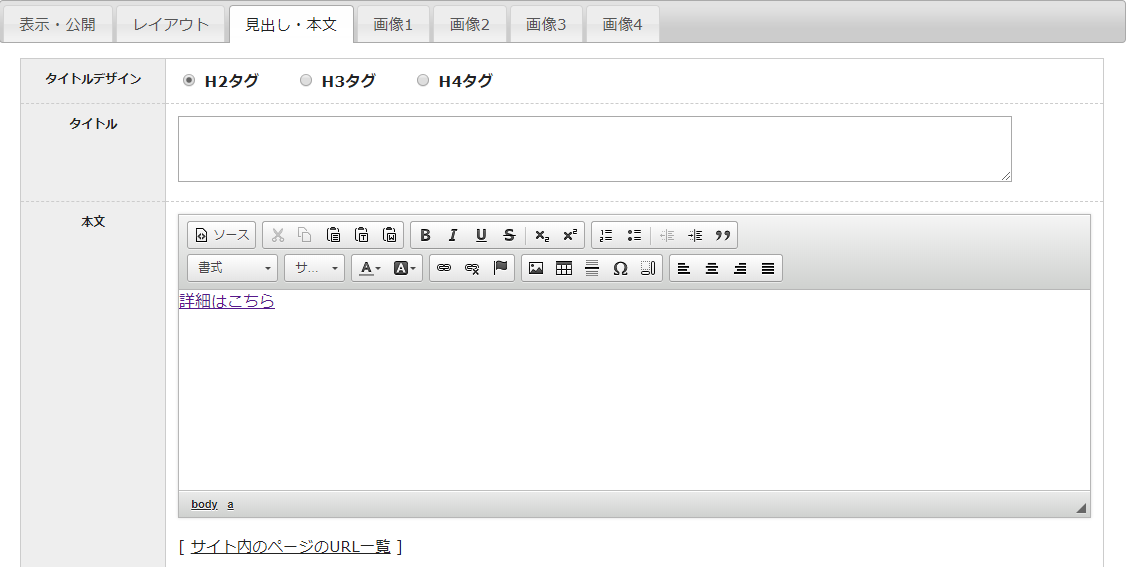This screenshot has height=567, width=1126.
Task: Select the H2タグ radio button
Action: click(x=189, y=81)
